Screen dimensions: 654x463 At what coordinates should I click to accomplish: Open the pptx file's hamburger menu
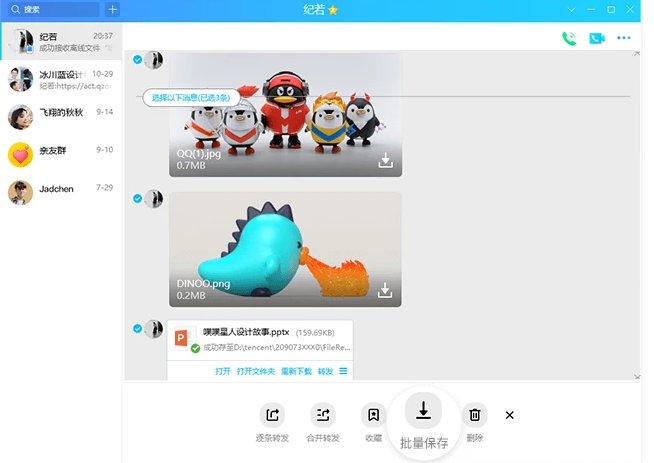point(343,371)
